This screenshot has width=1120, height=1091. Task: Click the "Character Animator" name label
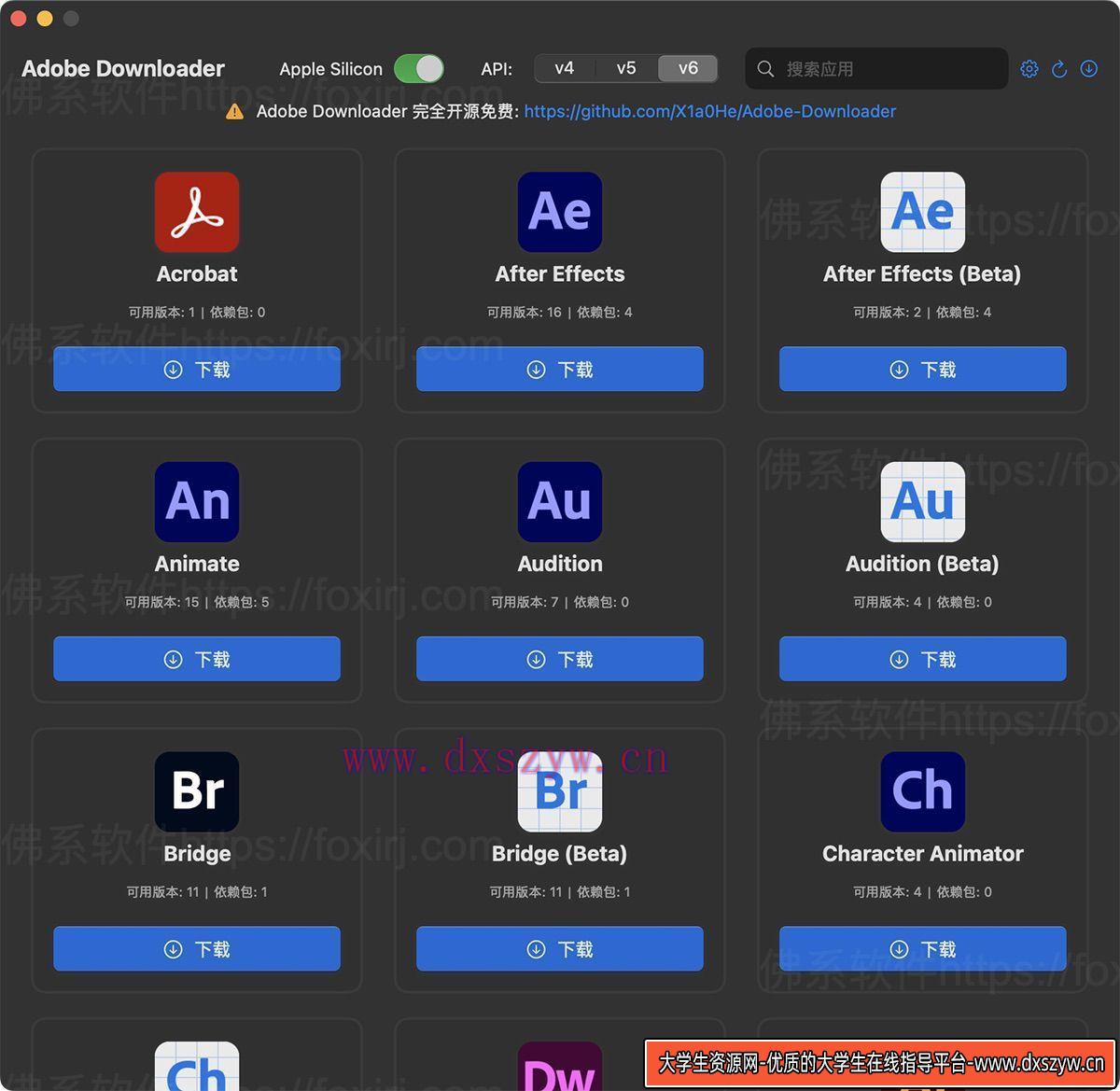click(x=923, y=853)
